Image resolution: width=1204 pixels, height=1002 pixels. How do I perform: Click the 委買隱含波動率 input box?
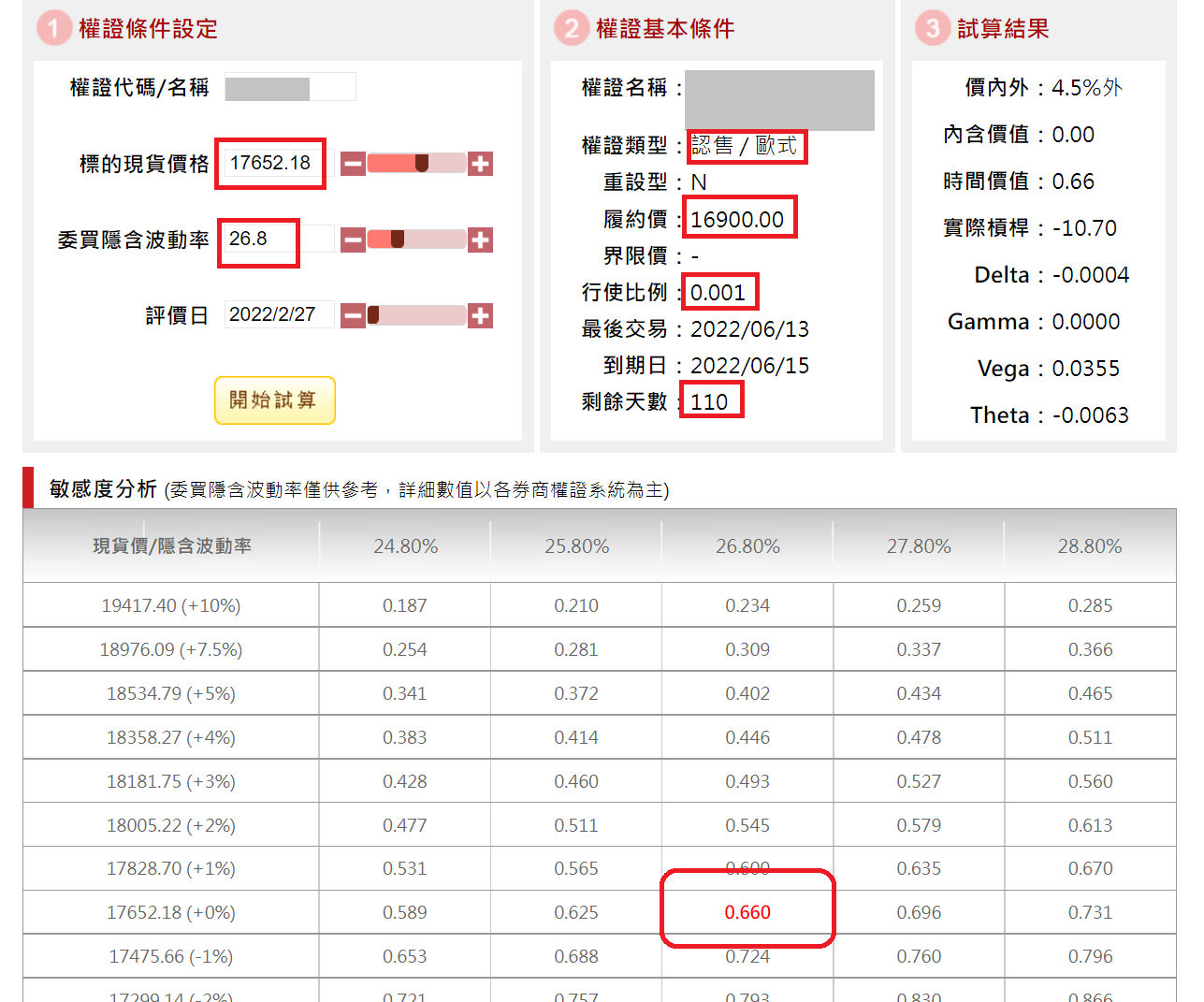point(277,239)
